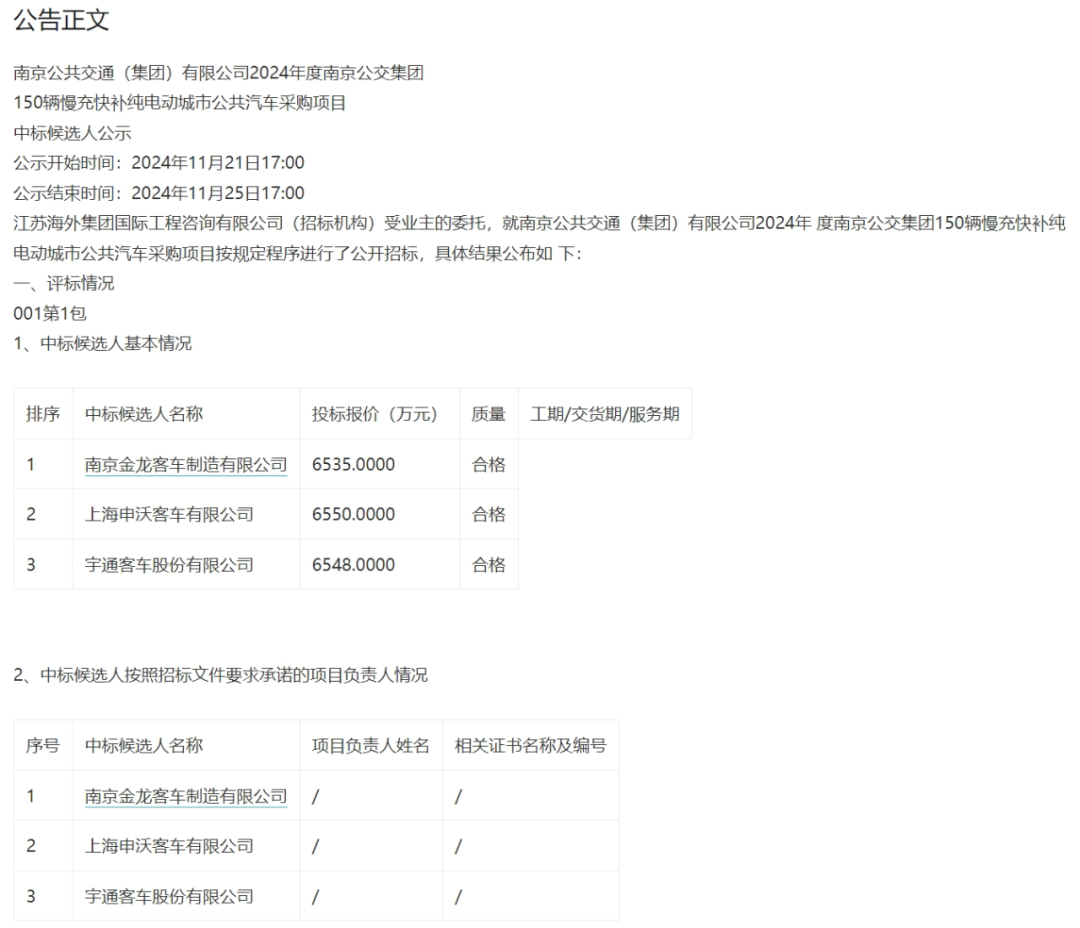Select bid price 6548.0000
Image resolution: width=1080 pixels, height=928 pixels.
pos(353,565)
